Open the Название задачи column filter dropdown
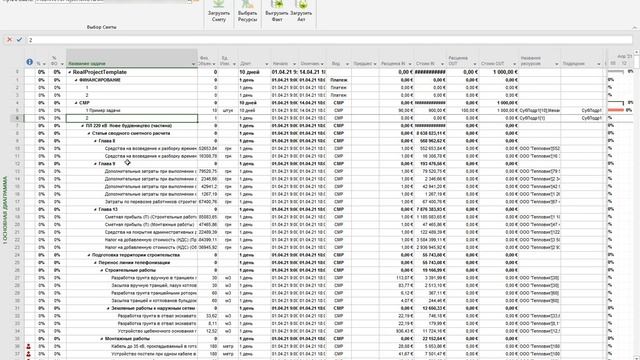 tap(193, 64)
